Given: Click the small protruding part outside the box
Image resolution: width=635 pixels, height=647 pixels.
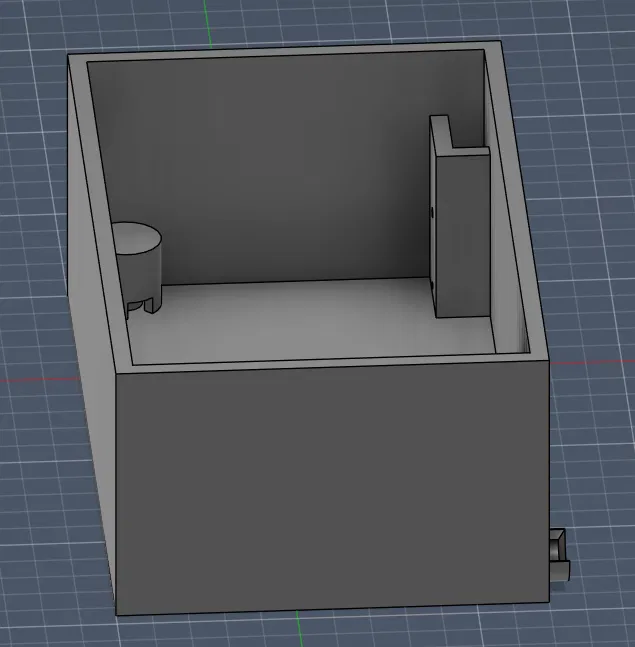Looking at the screenshot, I should [x=559, y=555].
